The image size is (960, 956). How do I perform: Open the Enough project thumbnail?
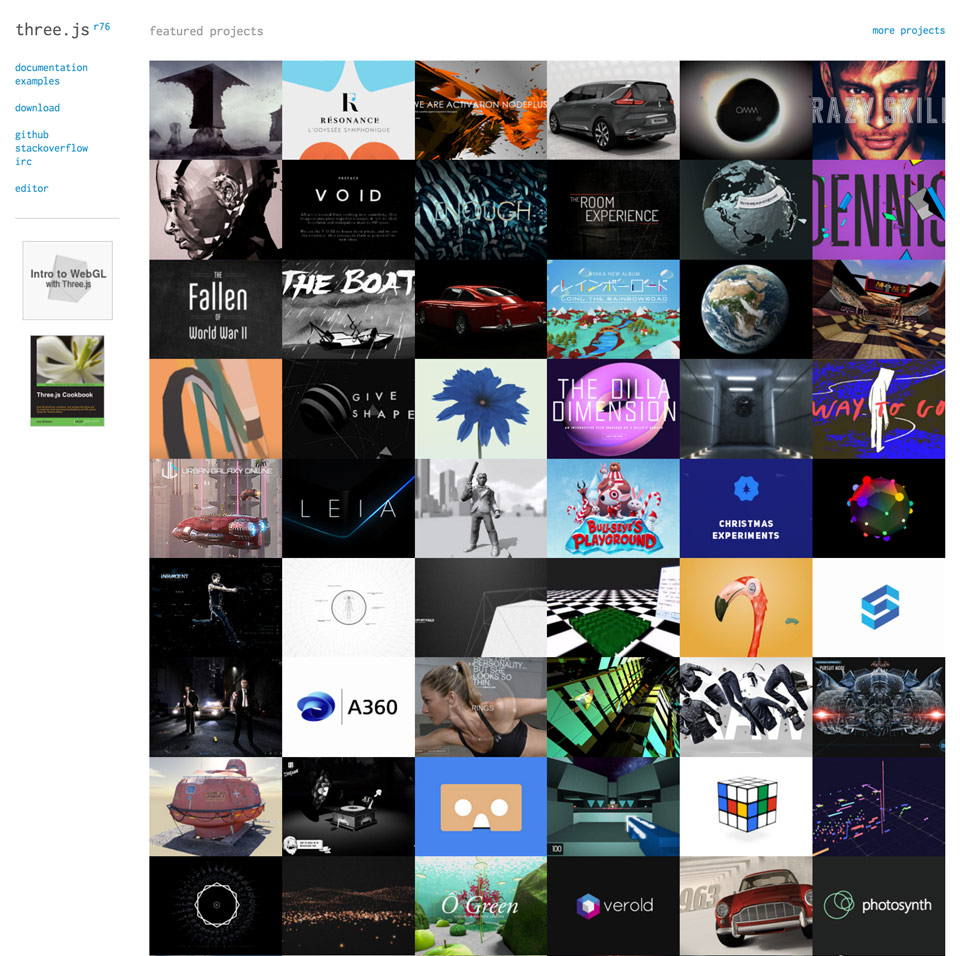point(481,210)
